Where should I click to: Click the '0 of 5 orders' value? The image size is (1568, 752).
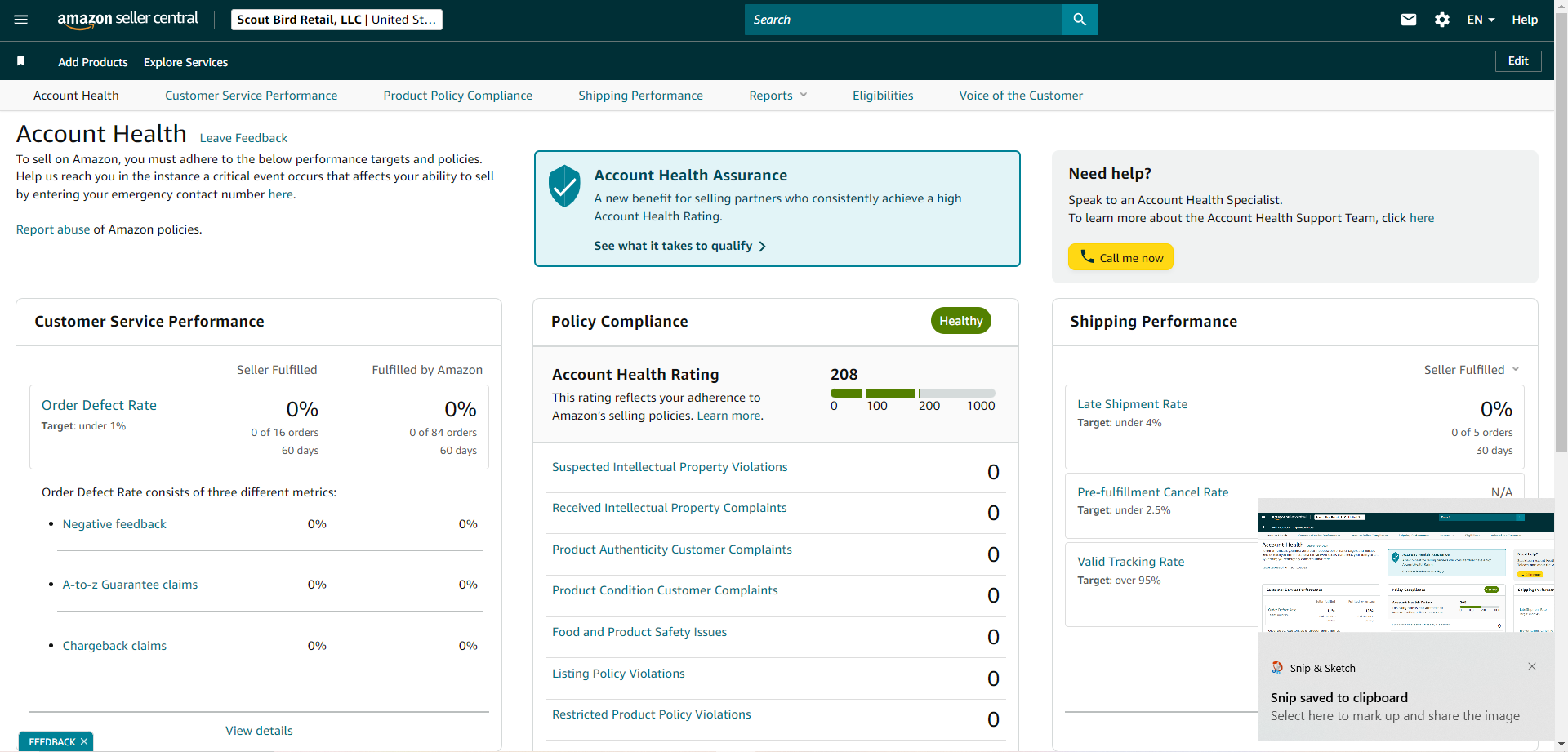tap(1482, 433)
